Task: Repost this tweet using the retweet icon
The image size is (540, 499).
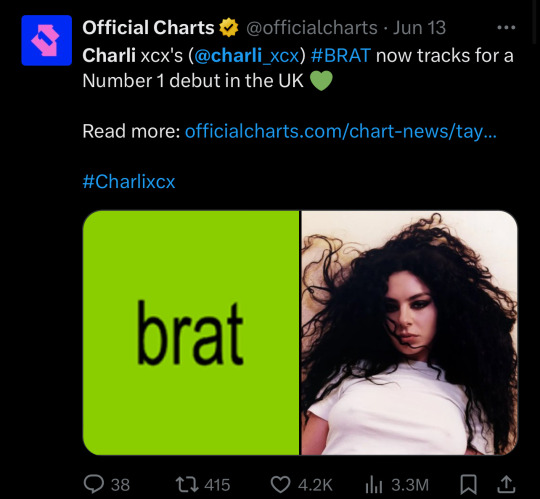Action: pyautogui.click(x=187, y=484)
